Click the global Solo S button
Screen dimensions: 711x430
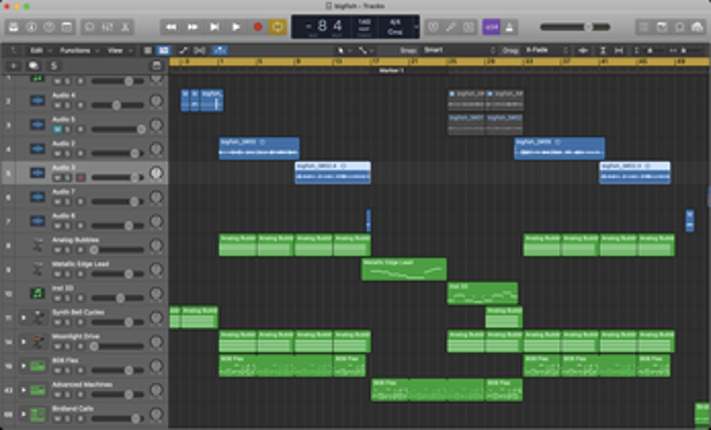53,65
